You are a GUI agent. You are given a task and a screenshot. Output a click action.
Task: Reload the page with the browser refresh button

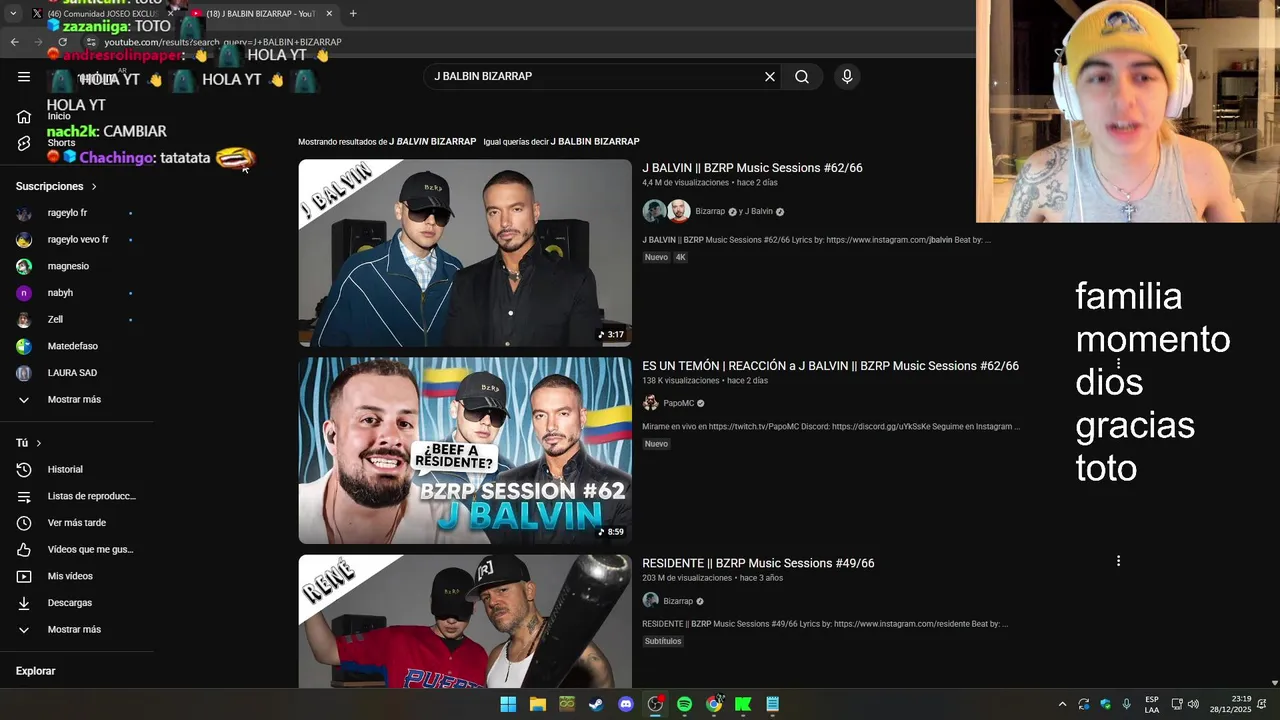tap(62, 42)
